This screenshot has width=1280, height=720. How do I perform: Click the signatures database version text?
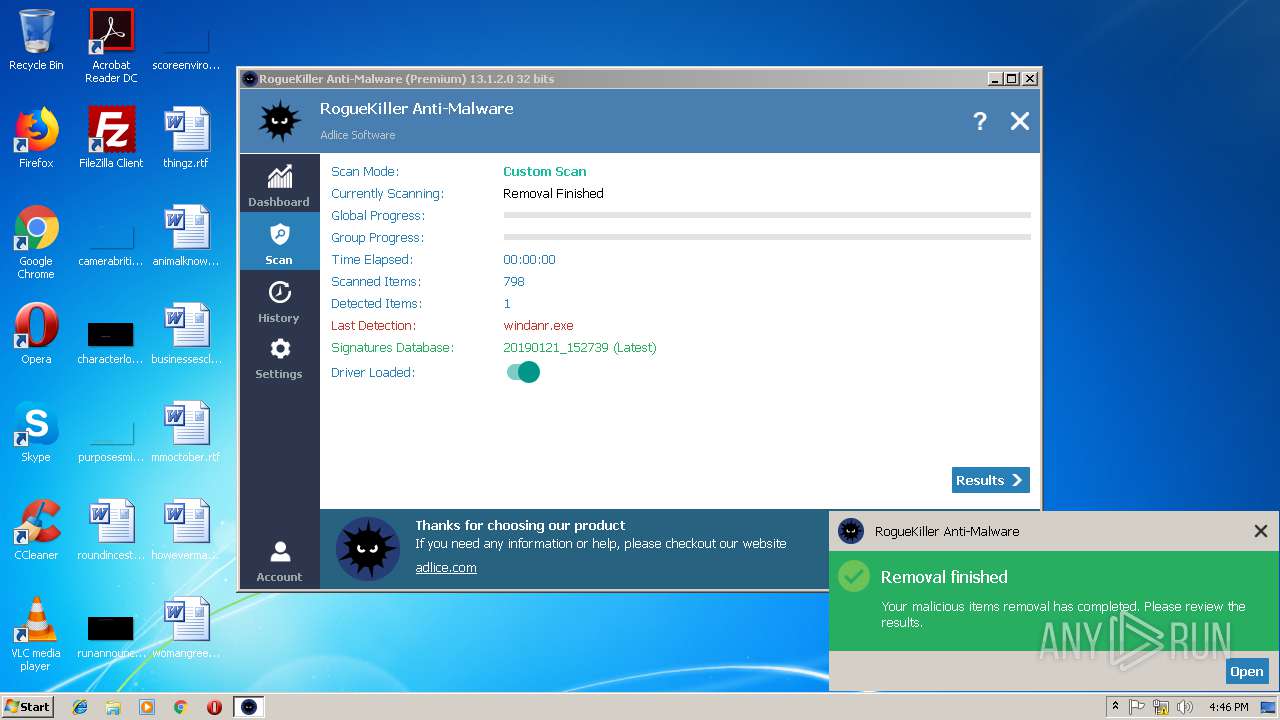pos(580,347)
